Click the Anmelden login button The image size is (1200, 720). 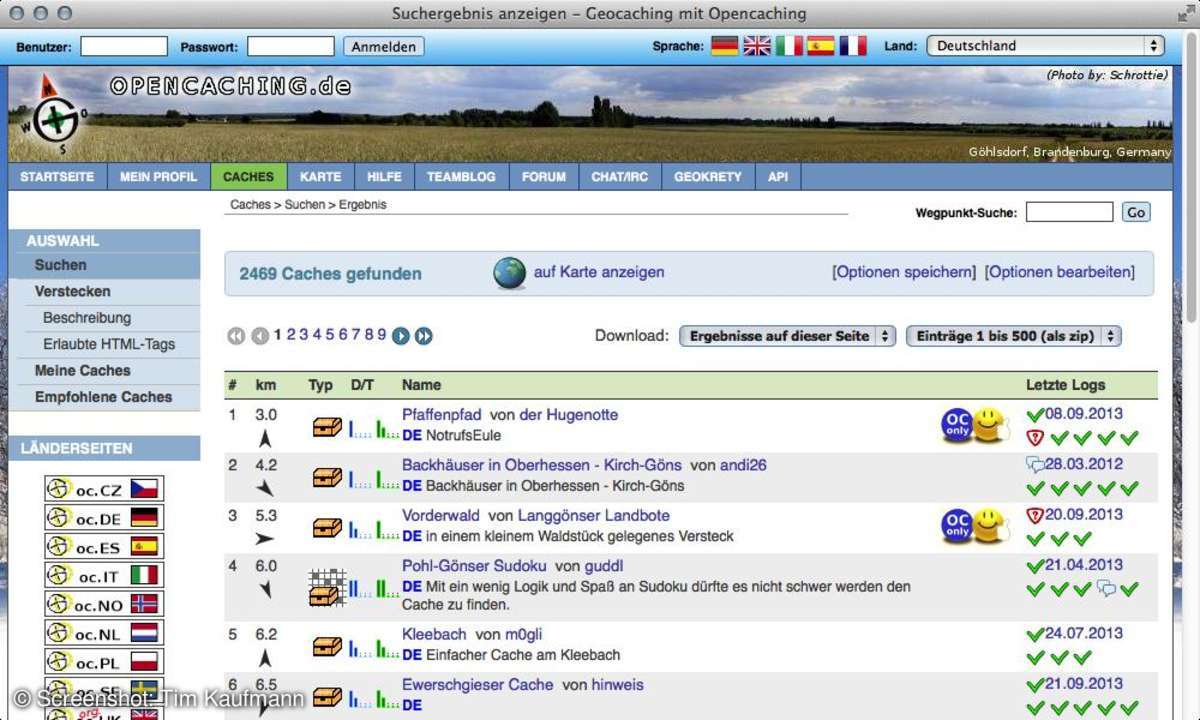[x=384, y=46]
